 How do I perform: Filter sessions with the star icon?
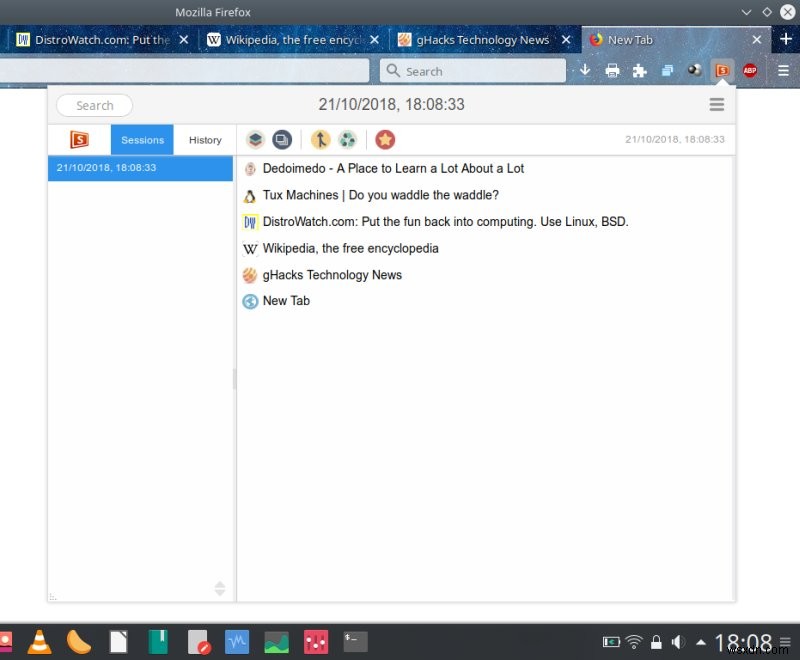click(x=385, y=140)
